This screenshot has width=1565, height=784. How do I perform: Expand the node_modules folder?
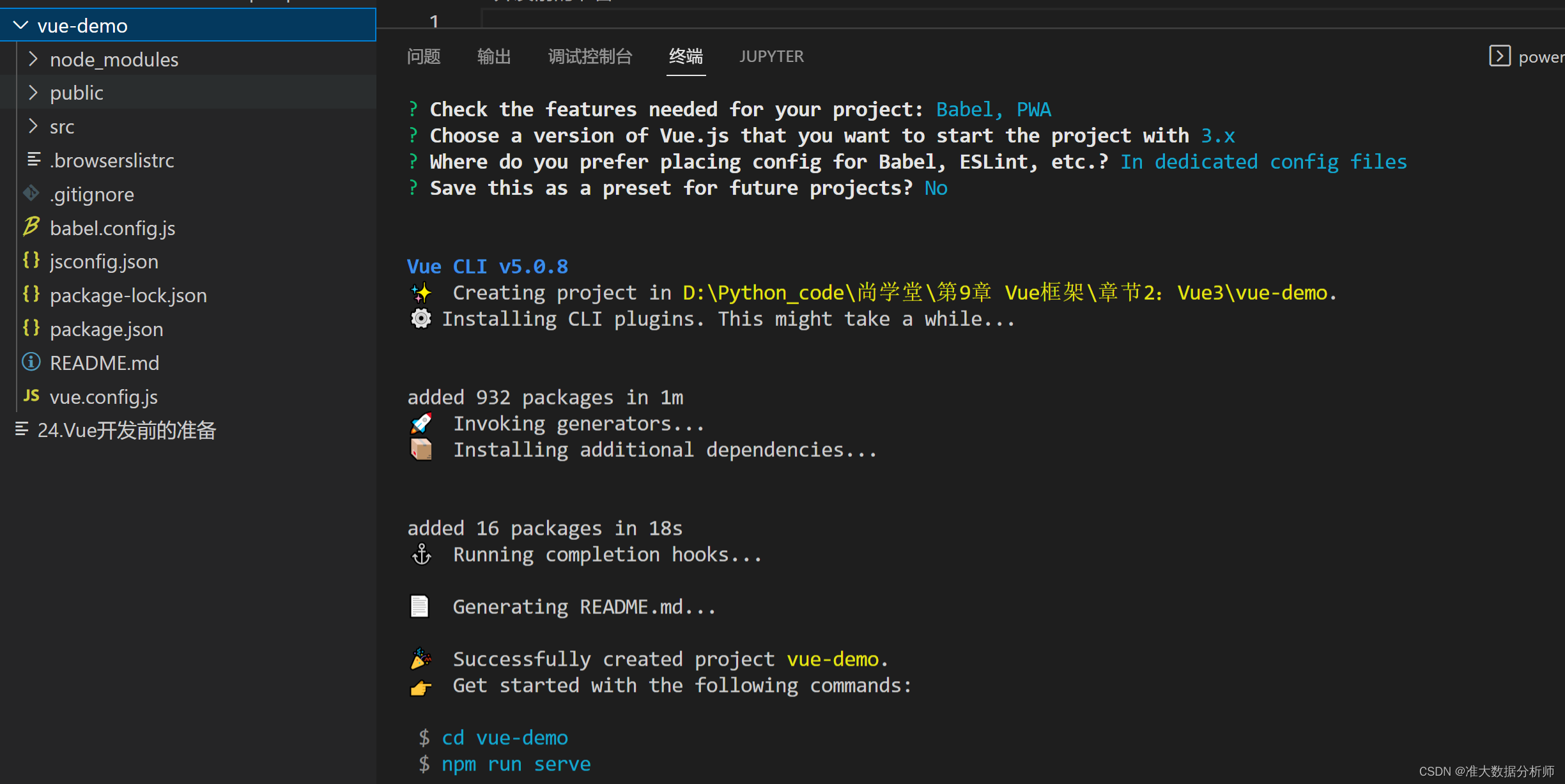point(33,59)
